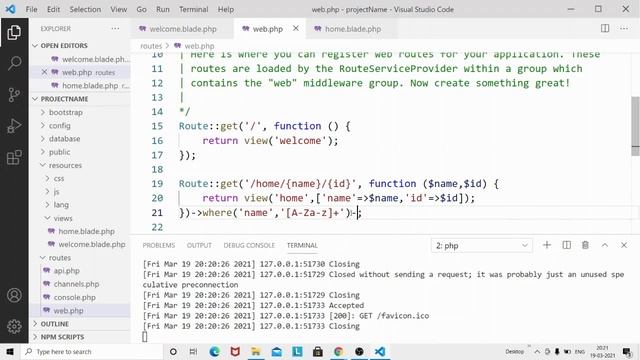Open the File menu

[x=31, y=9]
